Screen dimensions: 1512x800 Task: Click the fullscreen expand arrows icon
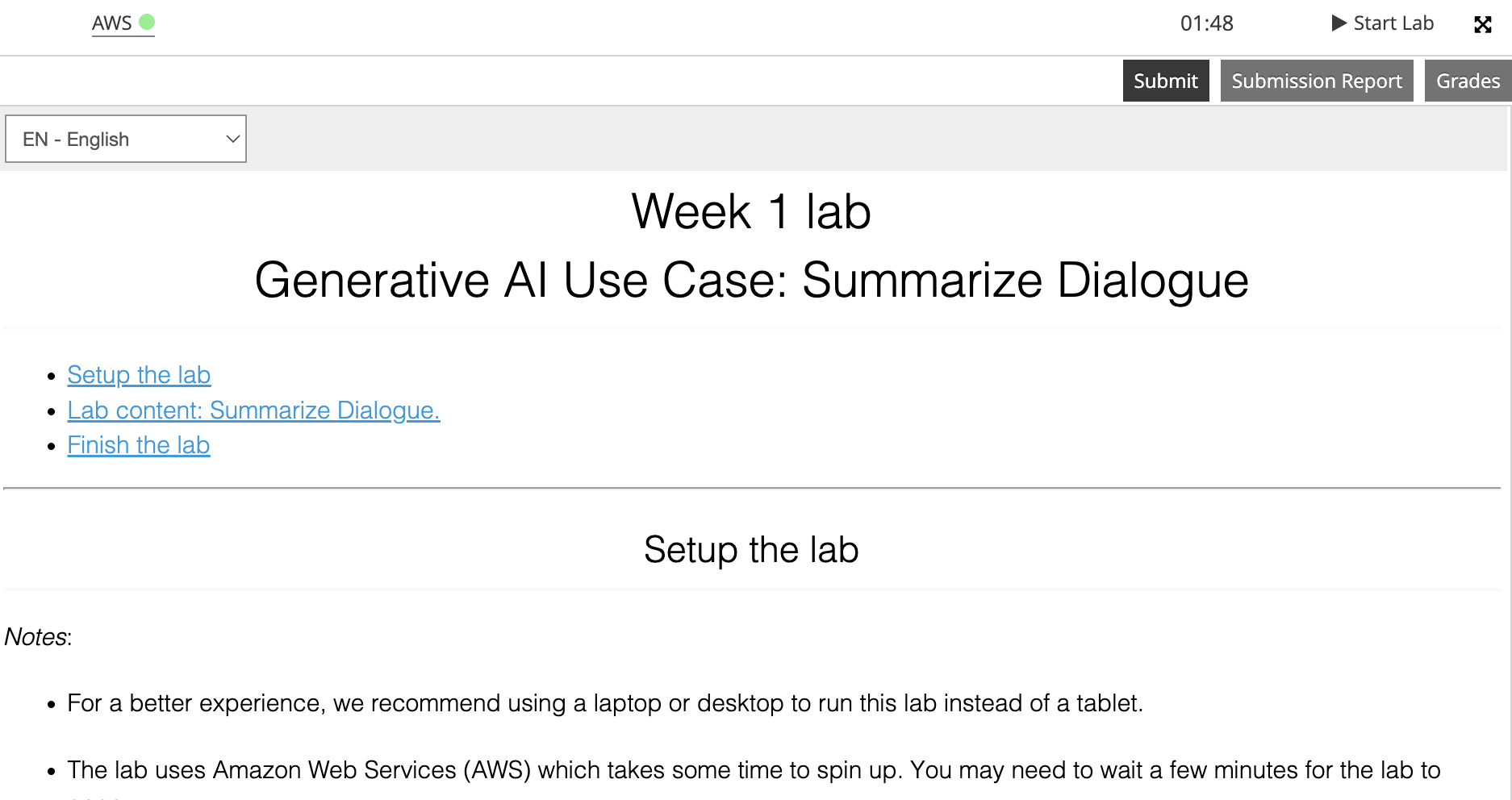tap(1482, 24)
